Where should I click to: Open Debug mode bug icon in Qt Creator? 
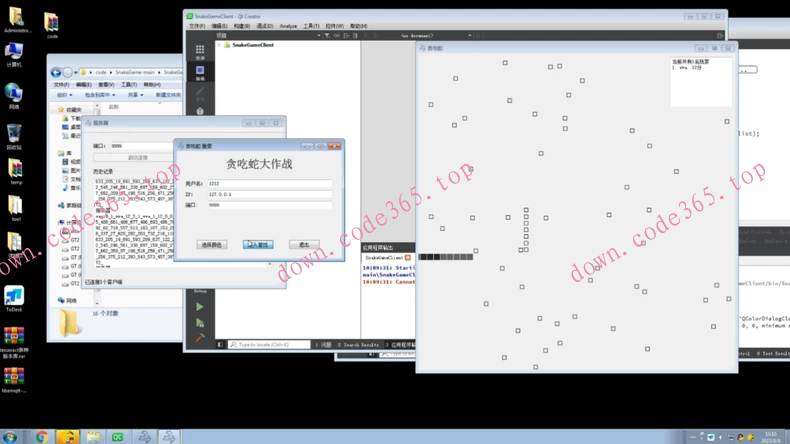point(200,111)
